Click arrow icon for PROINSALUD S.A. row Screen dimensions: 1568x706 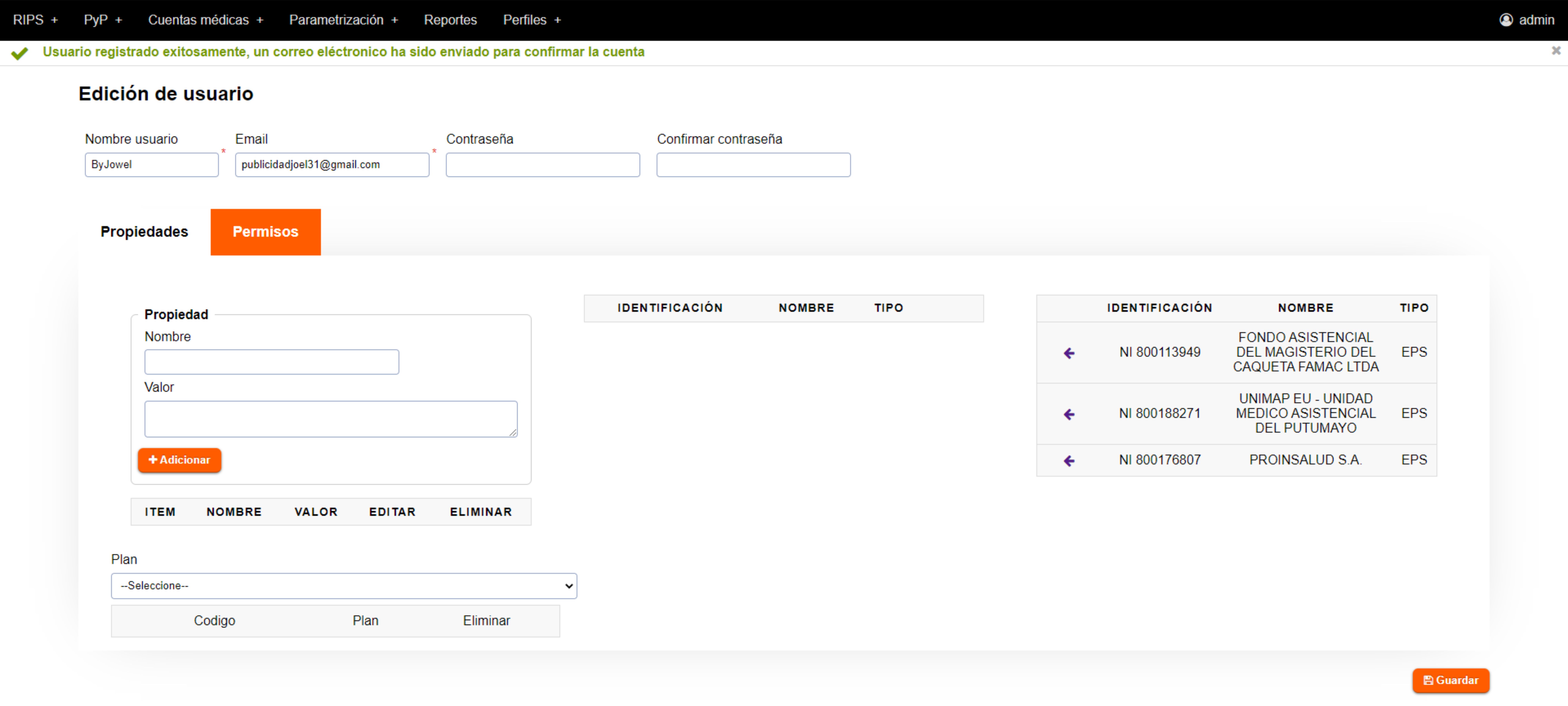coord(1069,461)
